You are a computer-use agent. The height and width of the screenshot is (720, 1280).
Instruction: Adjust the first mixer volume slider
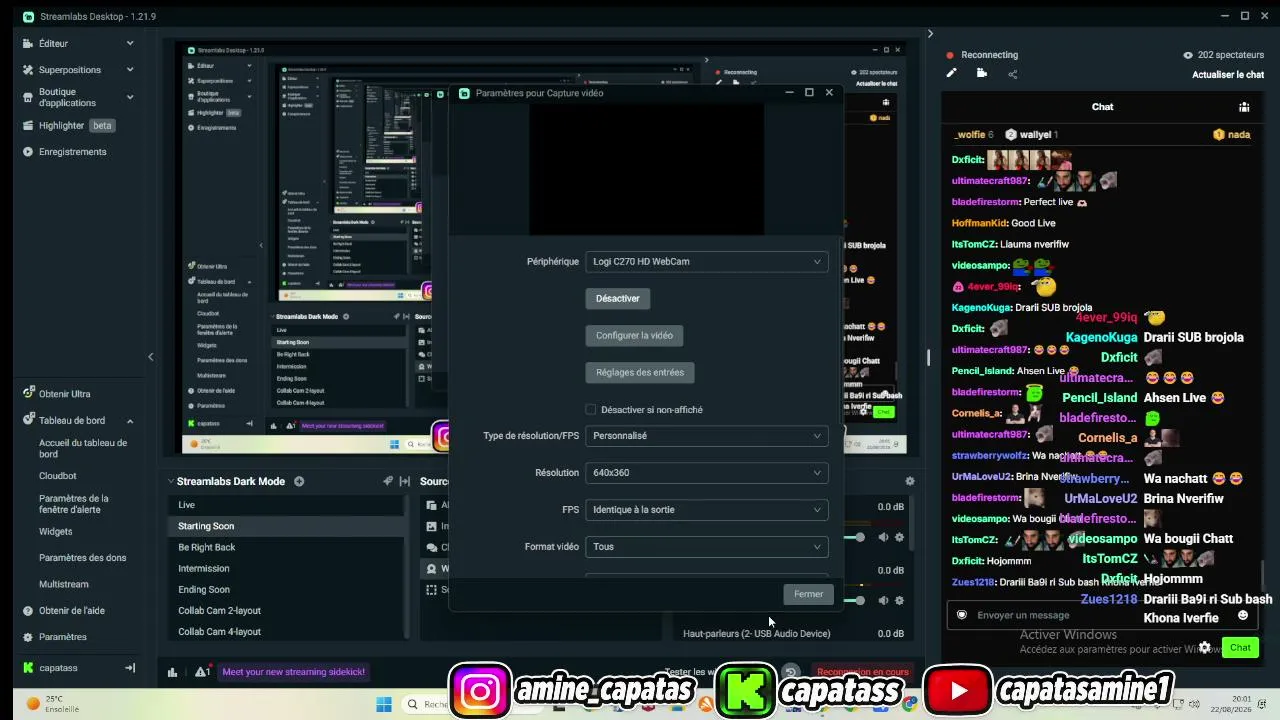859,538
